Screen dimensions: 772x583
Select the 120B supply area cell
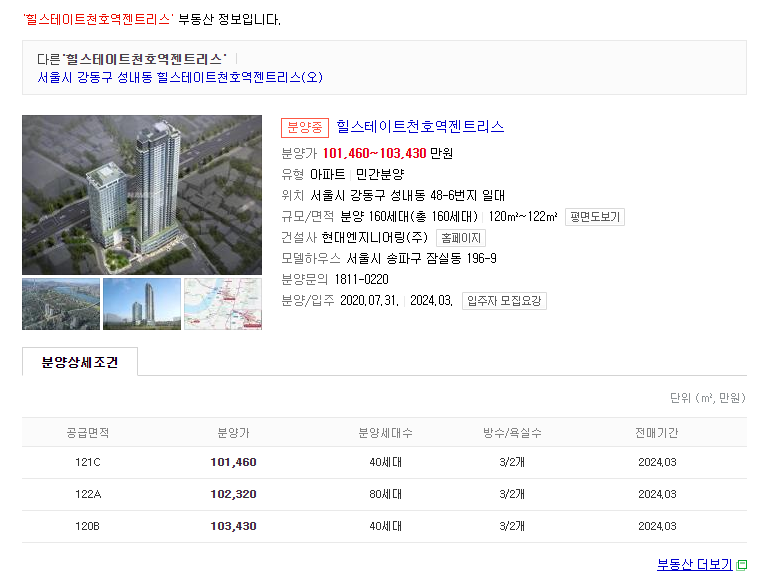pos(88,526)
